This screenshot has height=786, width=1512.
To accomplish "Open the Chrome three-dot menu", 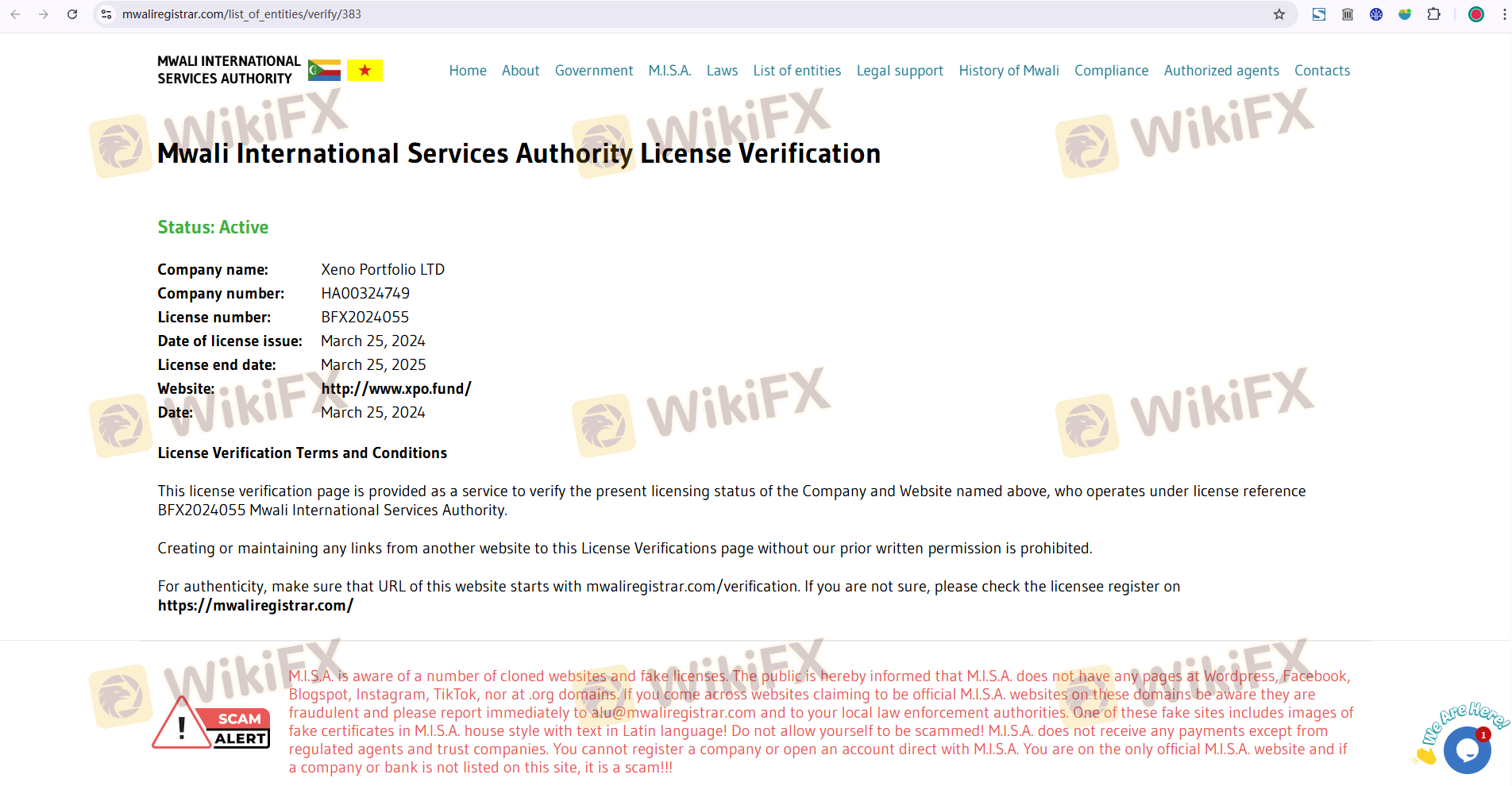I will 1499,14.
